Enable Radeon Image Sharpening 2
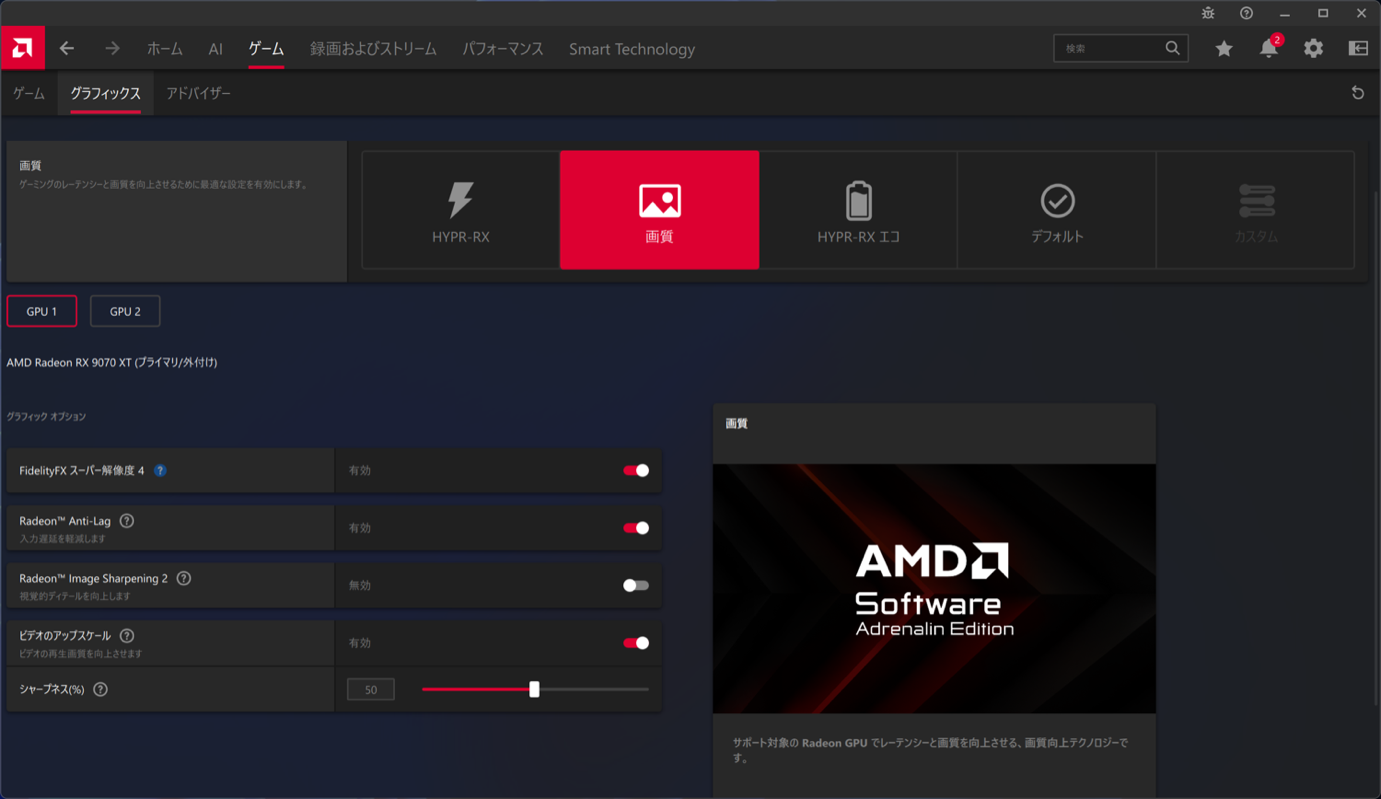The height and width of the screenshot is (799, 1381). click(x=636, y=585)
